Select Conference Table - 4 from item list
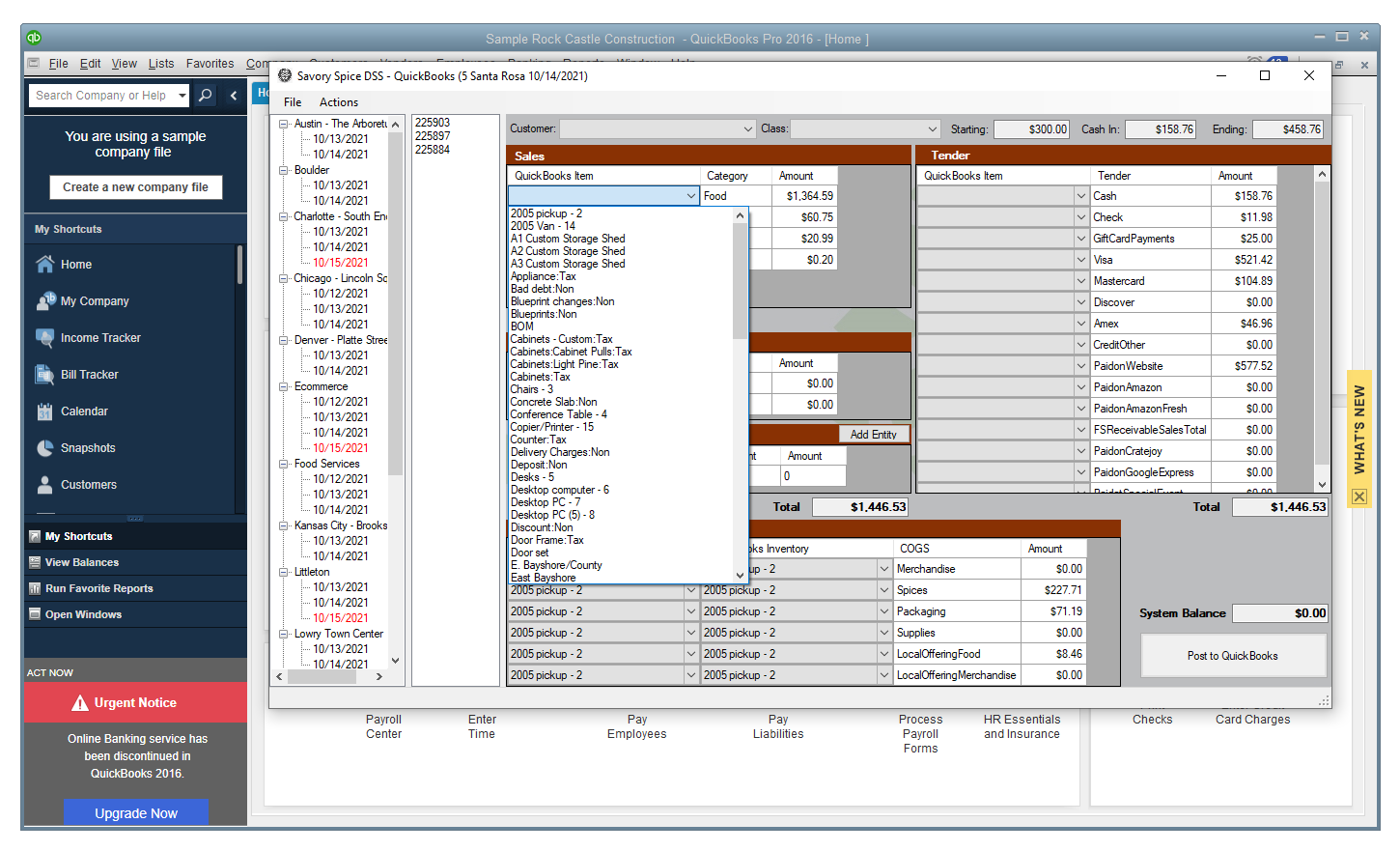1400x851 pixels. pos(558,414)
